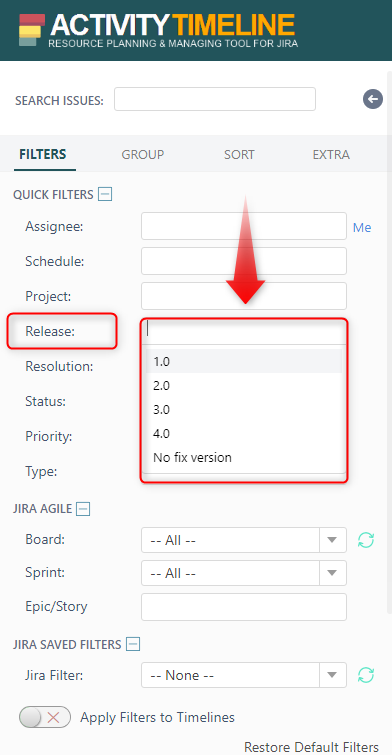Click the Activity Timeline logo

click(157, 30)
